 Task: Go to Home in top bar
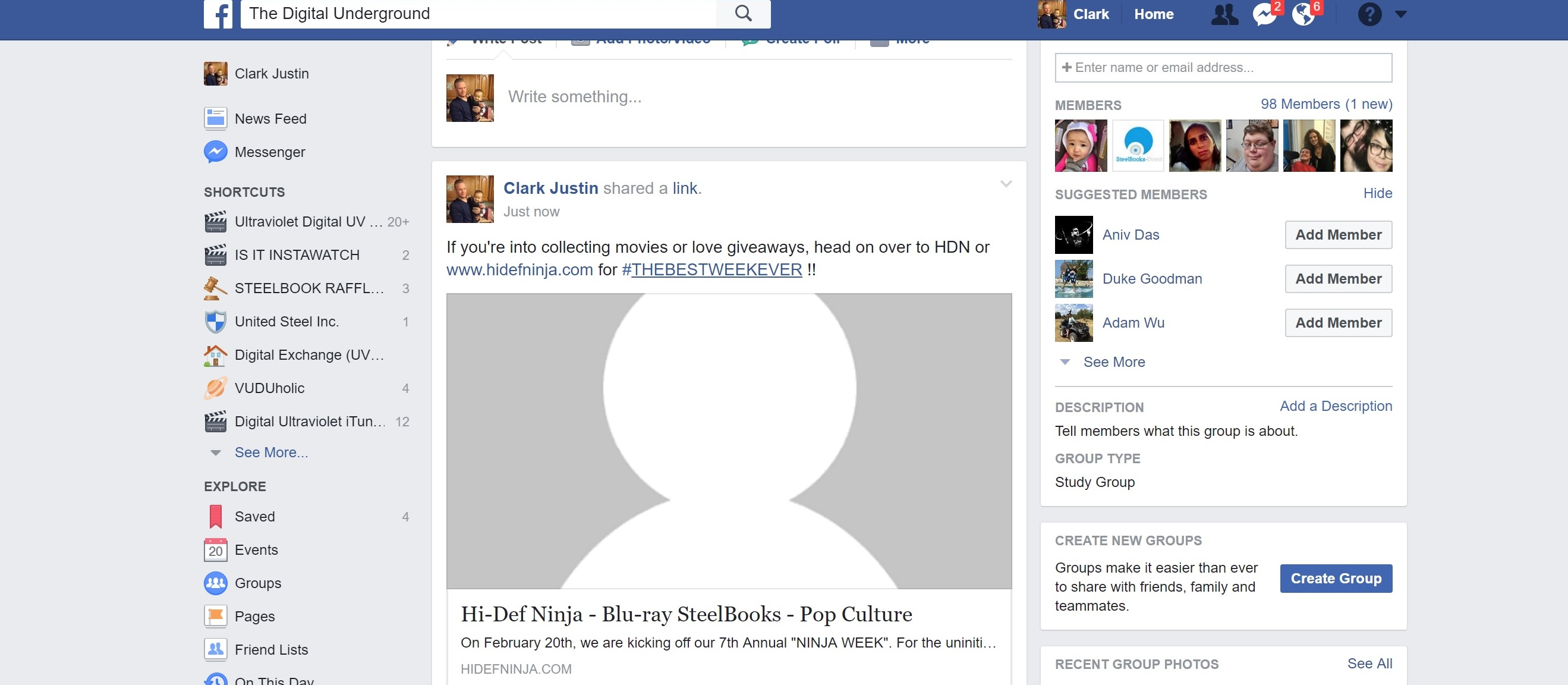click(1154, 14)
